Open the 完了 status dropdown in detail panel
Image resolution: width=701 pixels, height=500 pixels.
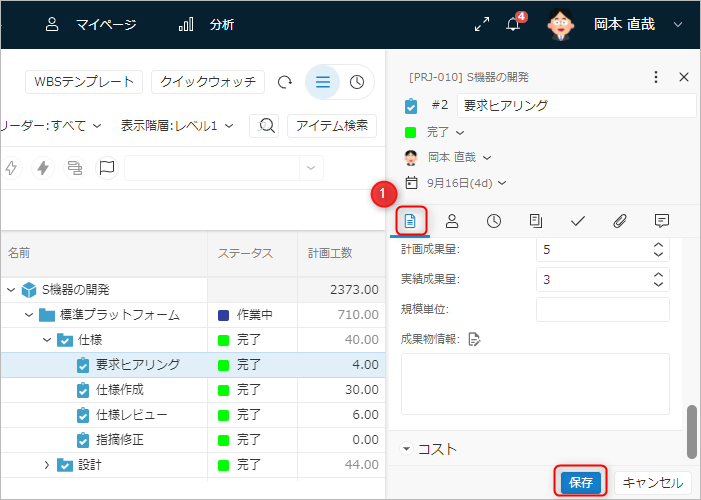coord(445,132)
